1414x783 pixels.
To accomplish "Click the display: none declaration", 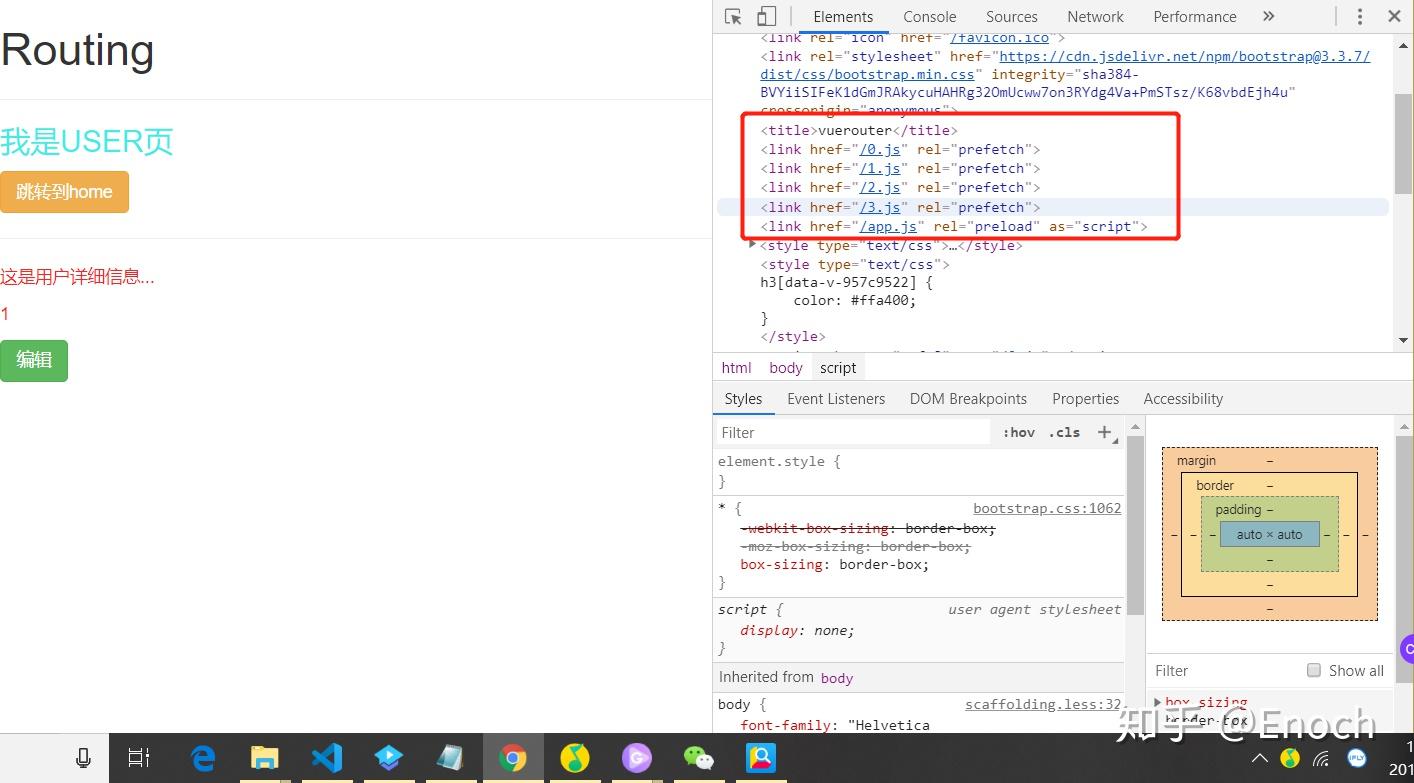I will (797, 630).
